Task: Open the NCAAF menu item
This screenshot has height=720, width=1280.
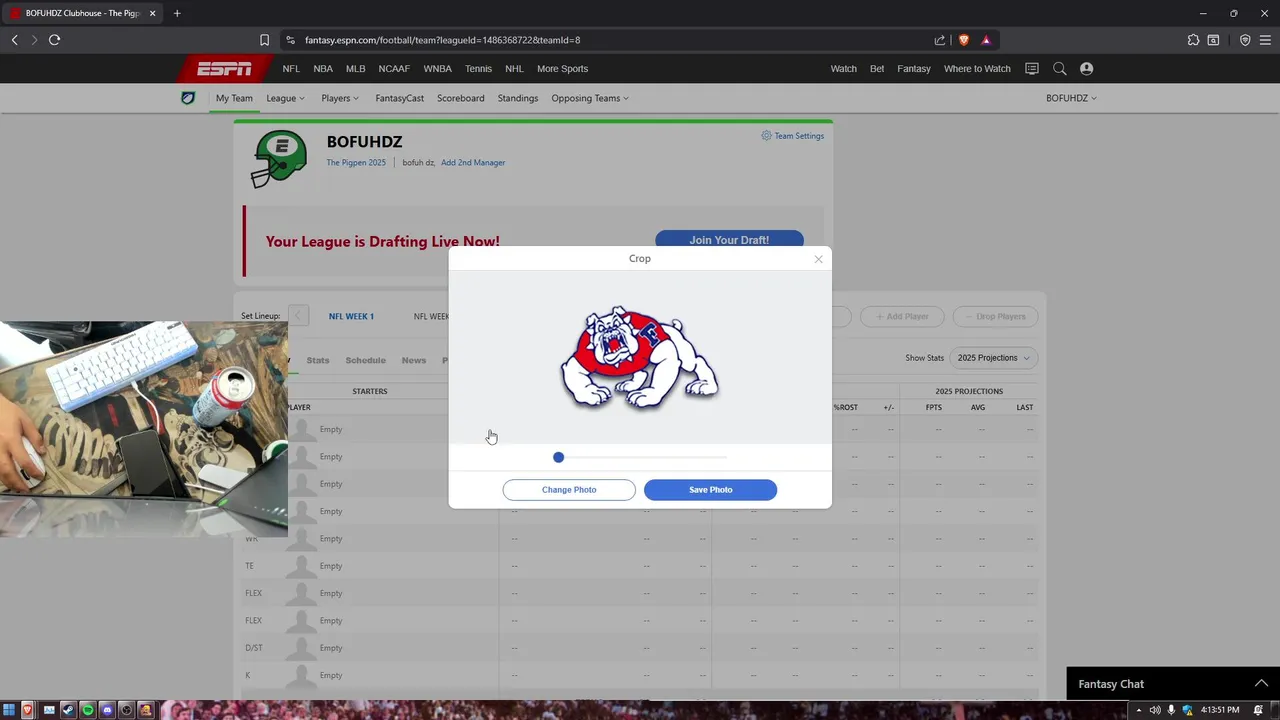Action: pyautogui.click(x=394, y=69)
